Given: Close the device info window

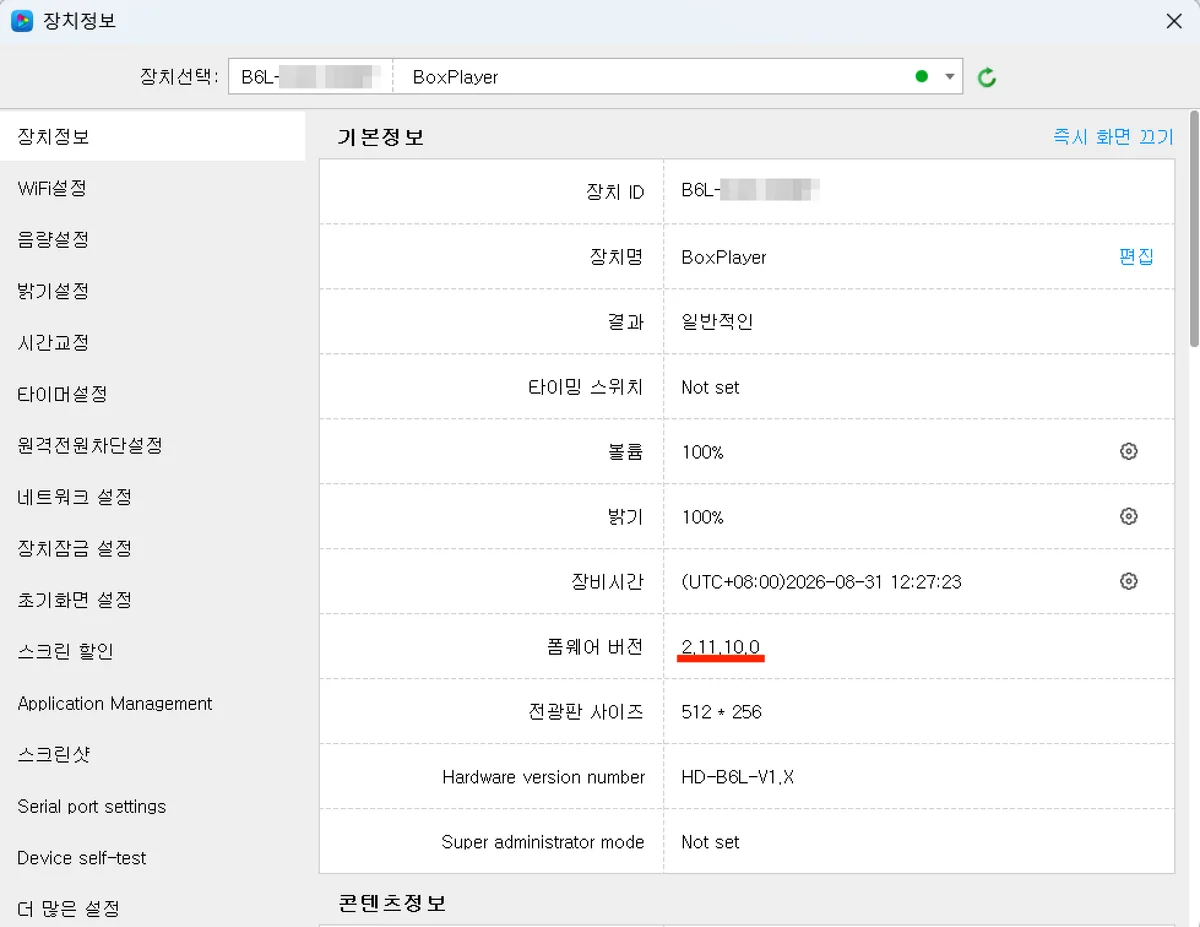Looking at the screenshot, I should click(1174, 21).
